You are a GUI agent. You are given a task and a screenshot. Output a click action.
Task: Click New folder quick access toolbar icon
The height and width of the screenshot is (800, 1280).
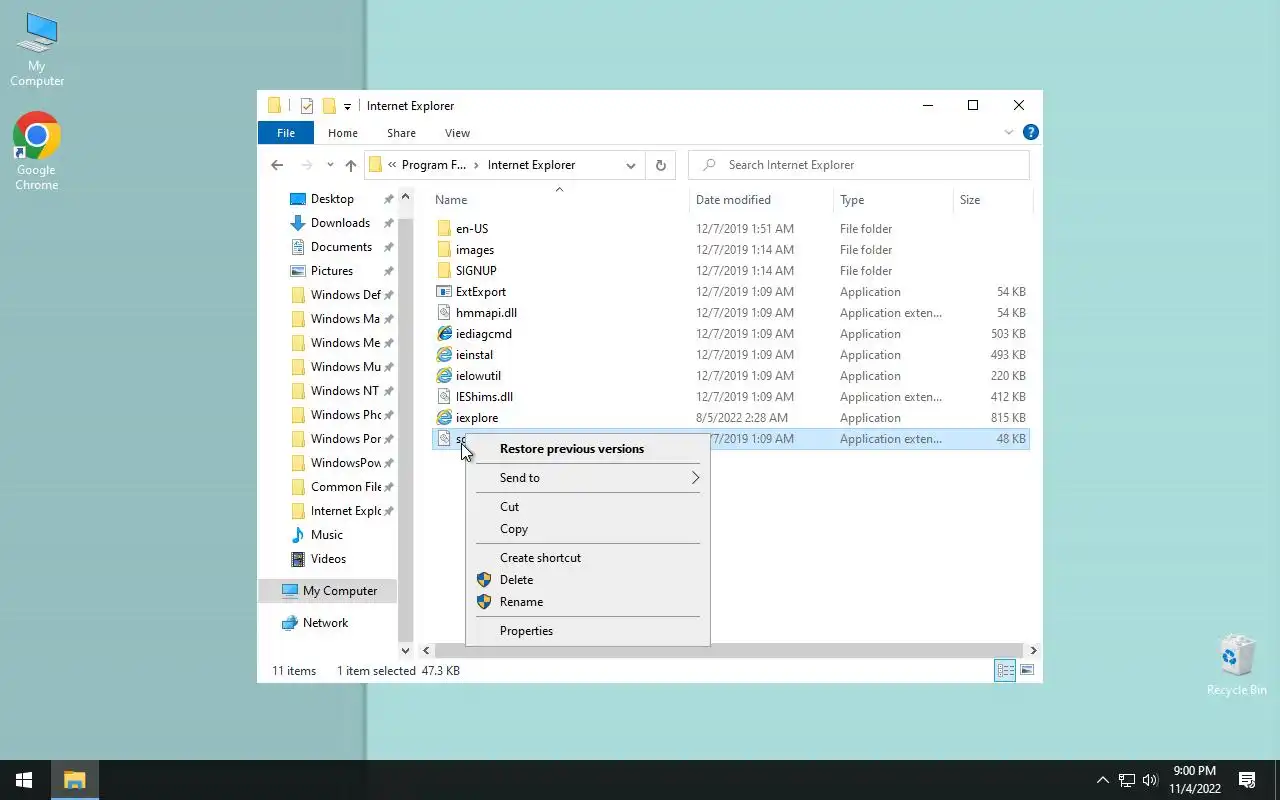pos(328,106)
